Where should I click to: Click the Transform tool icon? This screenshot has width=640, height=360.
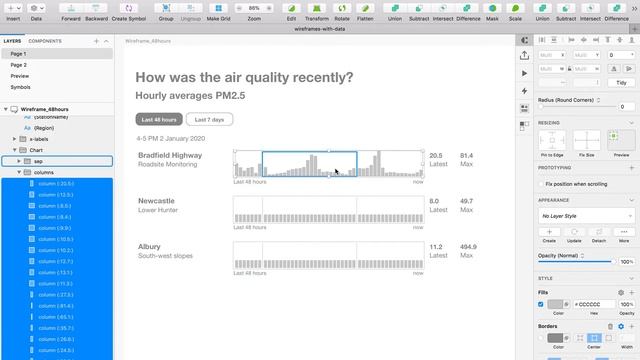point(317,8)
